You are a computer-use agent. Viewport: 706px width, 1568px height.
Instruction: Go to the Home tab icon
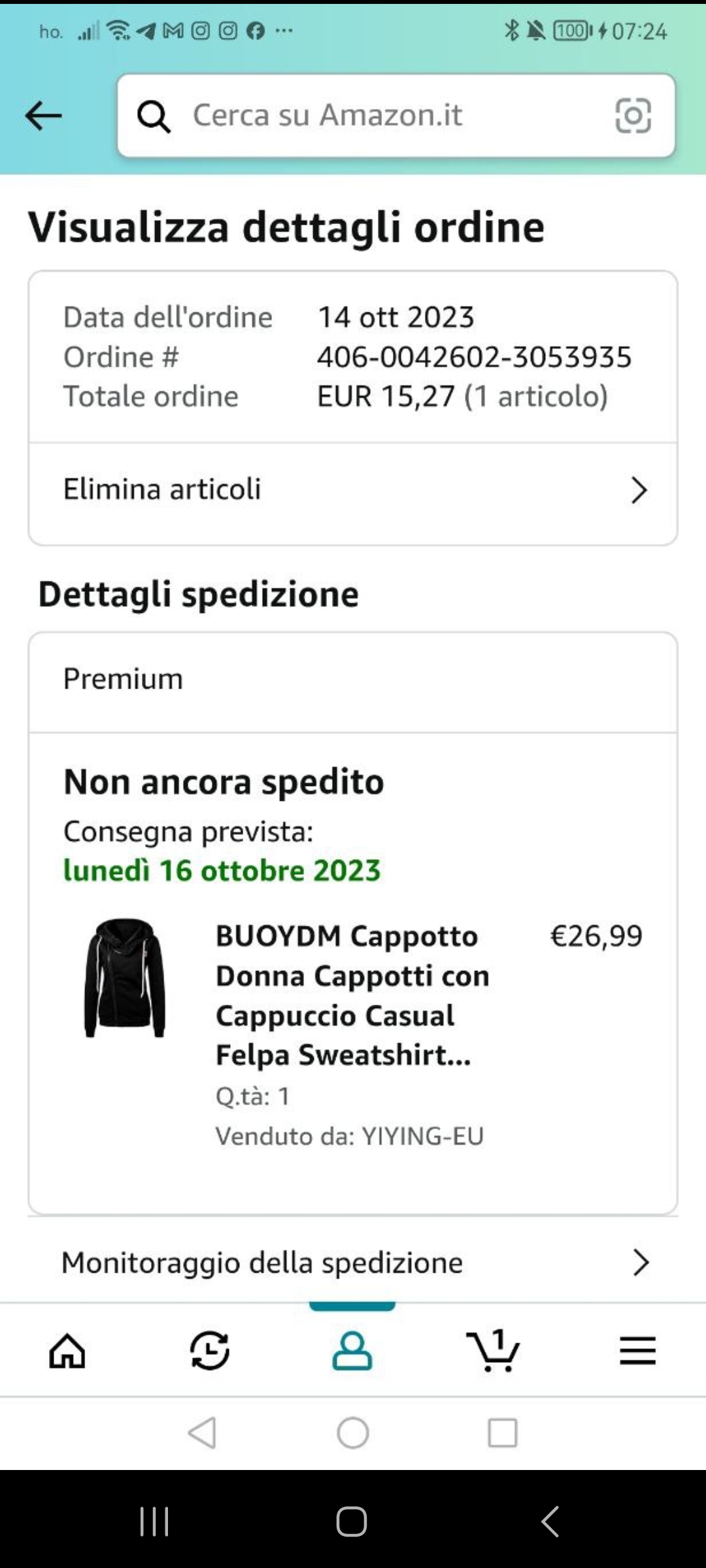[67, 1350]
